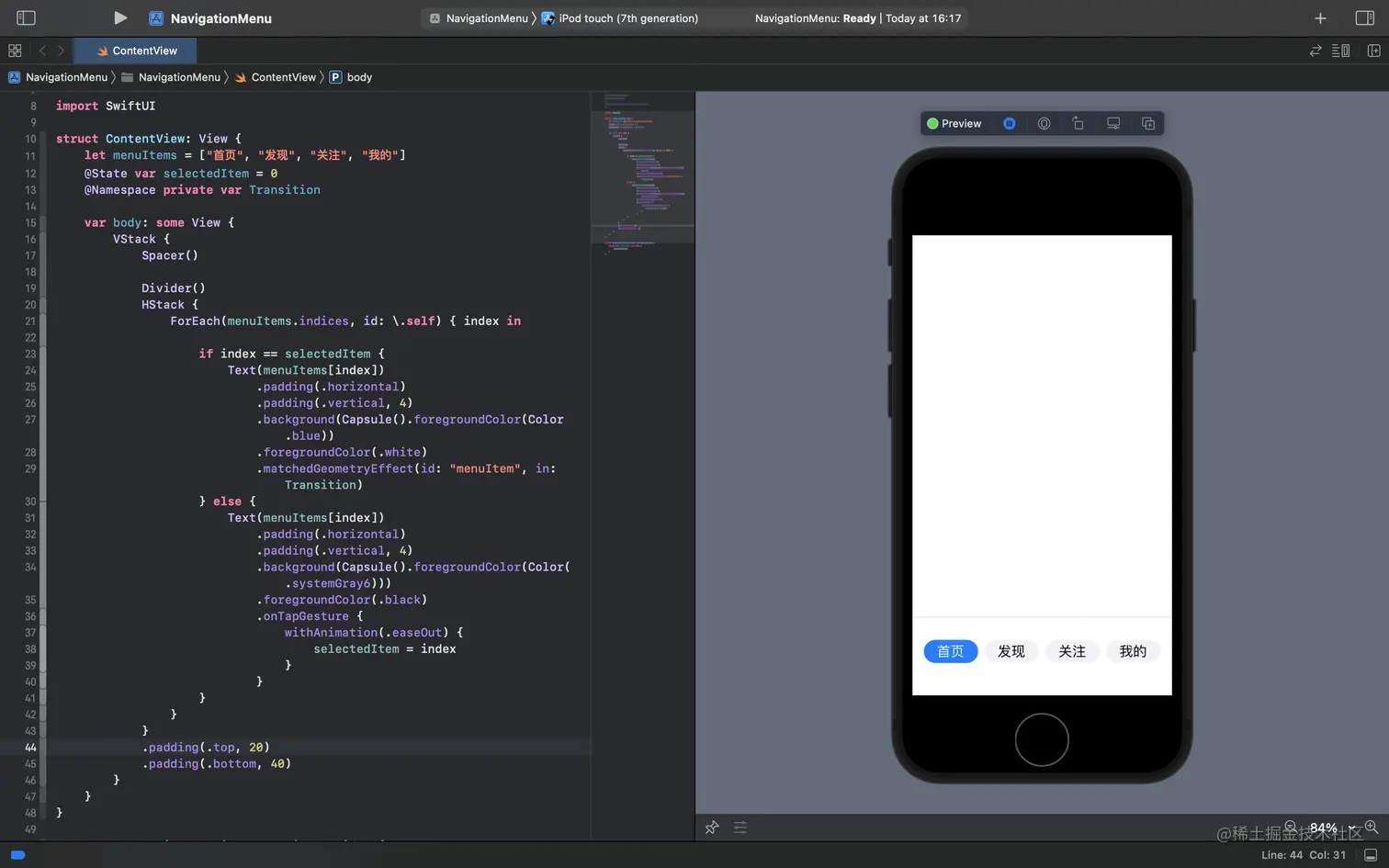Toggle the navigator sidebar button
Viewport: 1389px width, 868px height.
point(26,17)
